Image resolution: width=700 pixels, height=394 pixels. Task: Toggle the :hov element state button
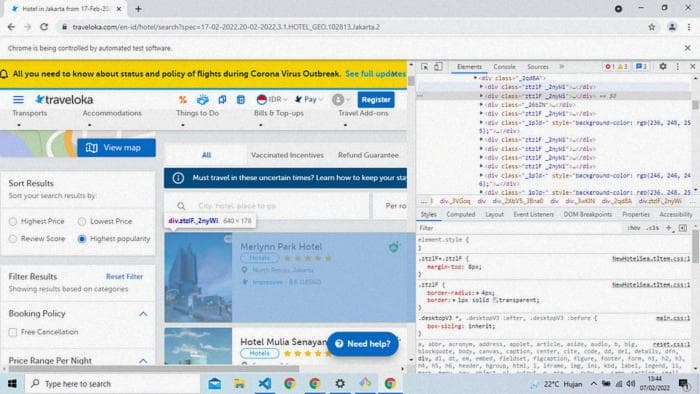coord(633,228)
